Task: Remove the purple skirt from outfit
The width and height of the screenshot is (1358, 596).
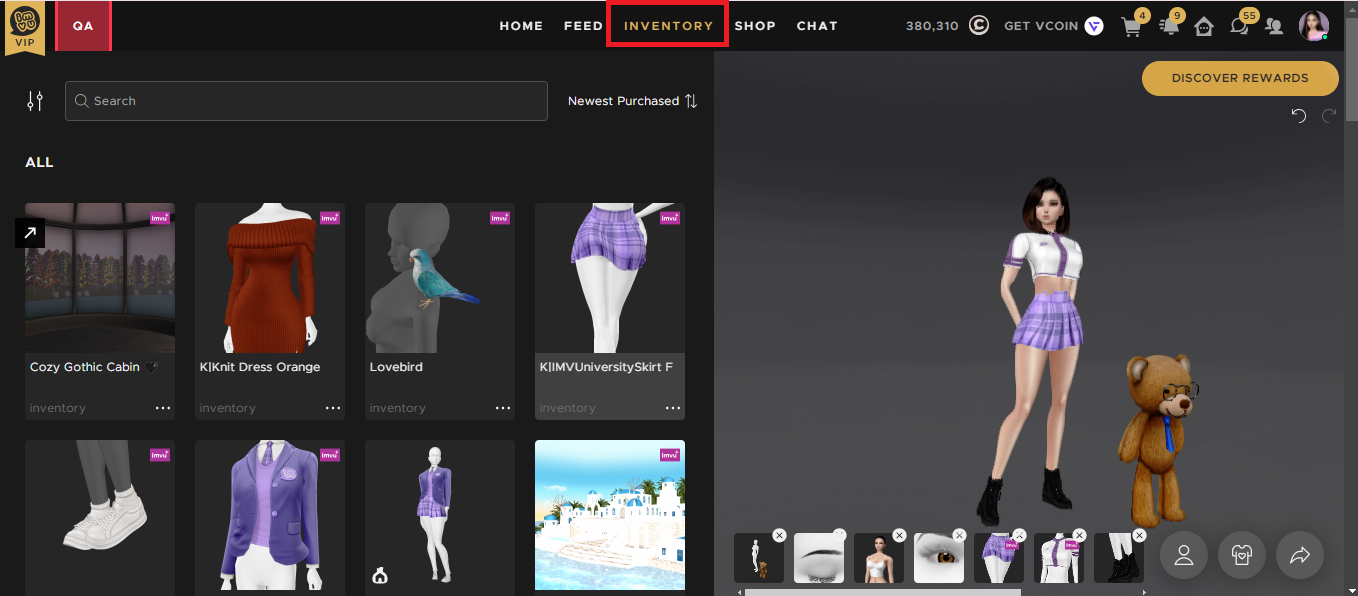Action: 1019,536
